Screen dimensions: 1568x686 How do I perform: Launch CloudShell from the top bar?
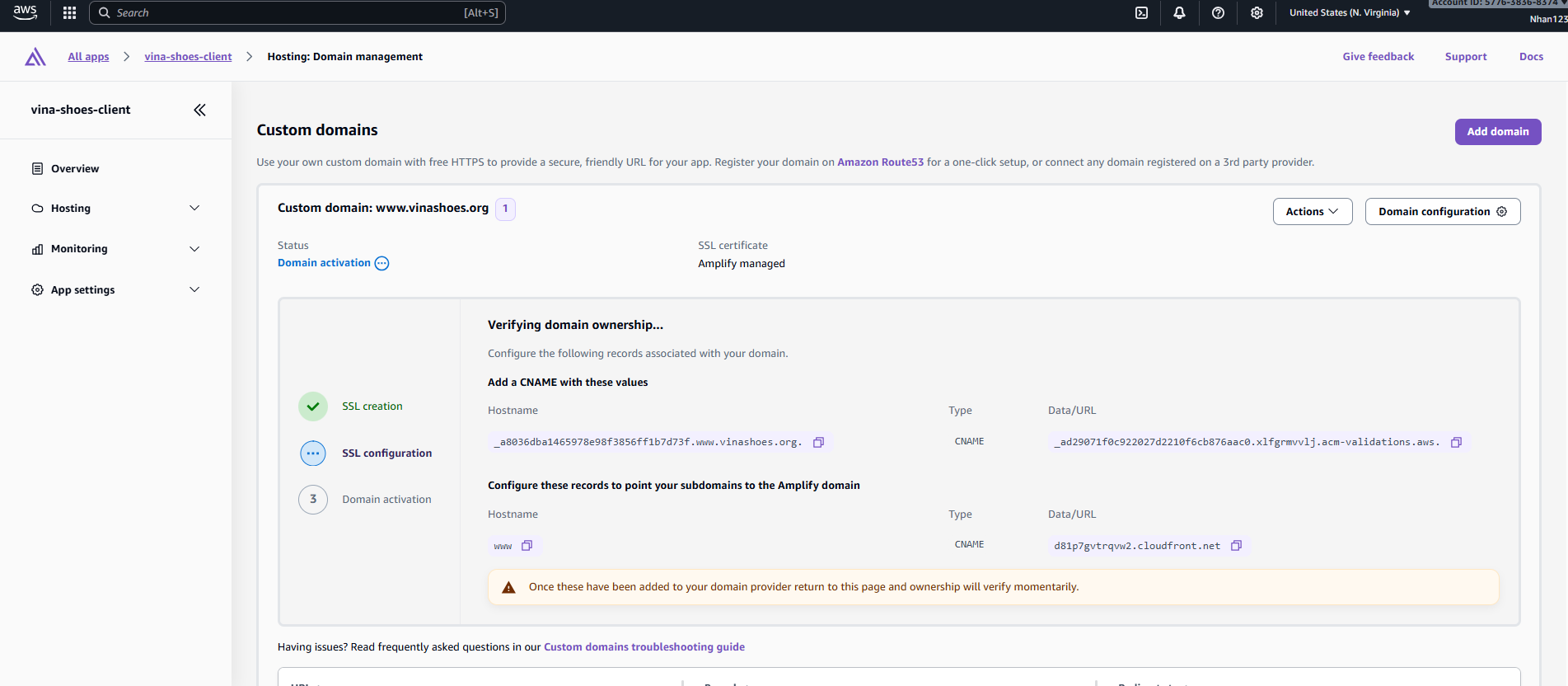tap(1141, 12)
